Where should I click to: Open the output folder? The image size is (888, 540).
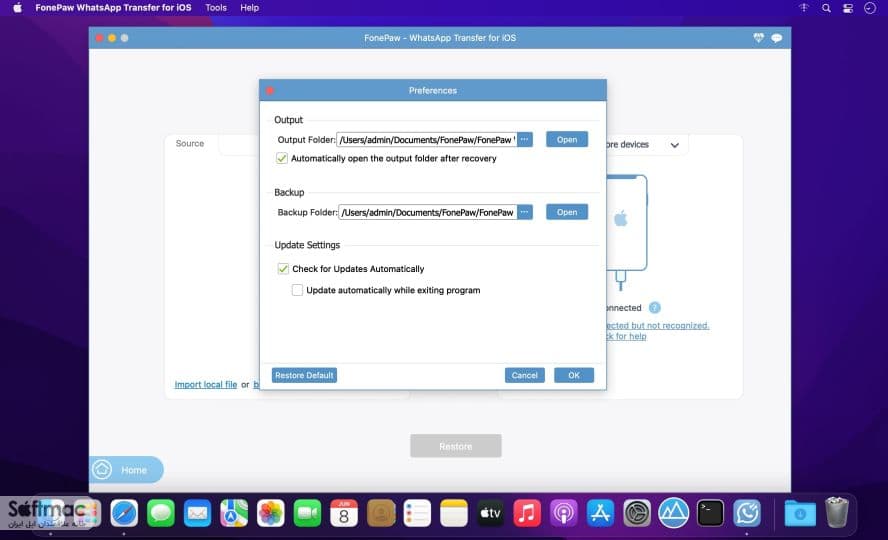pyautogui.click(x=567, y=139)
